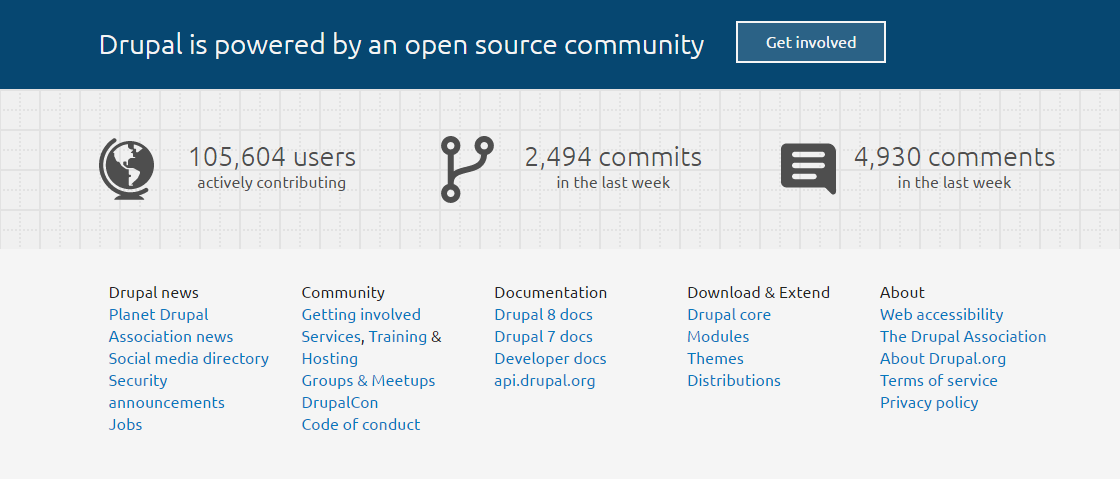The height and width of the screenshot is (479, 1120).
Task: Open the Distributions link
Action: [x=734, y=381]
